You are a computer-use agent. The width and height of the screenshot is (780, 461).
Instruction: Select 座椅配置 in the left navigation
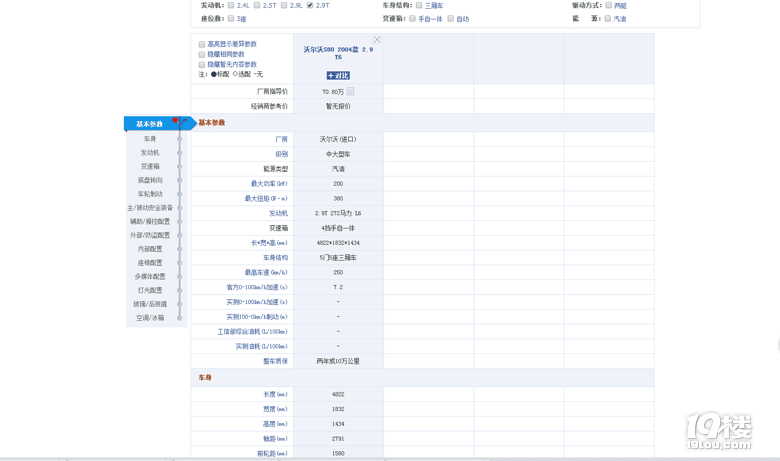click(150, 263)
